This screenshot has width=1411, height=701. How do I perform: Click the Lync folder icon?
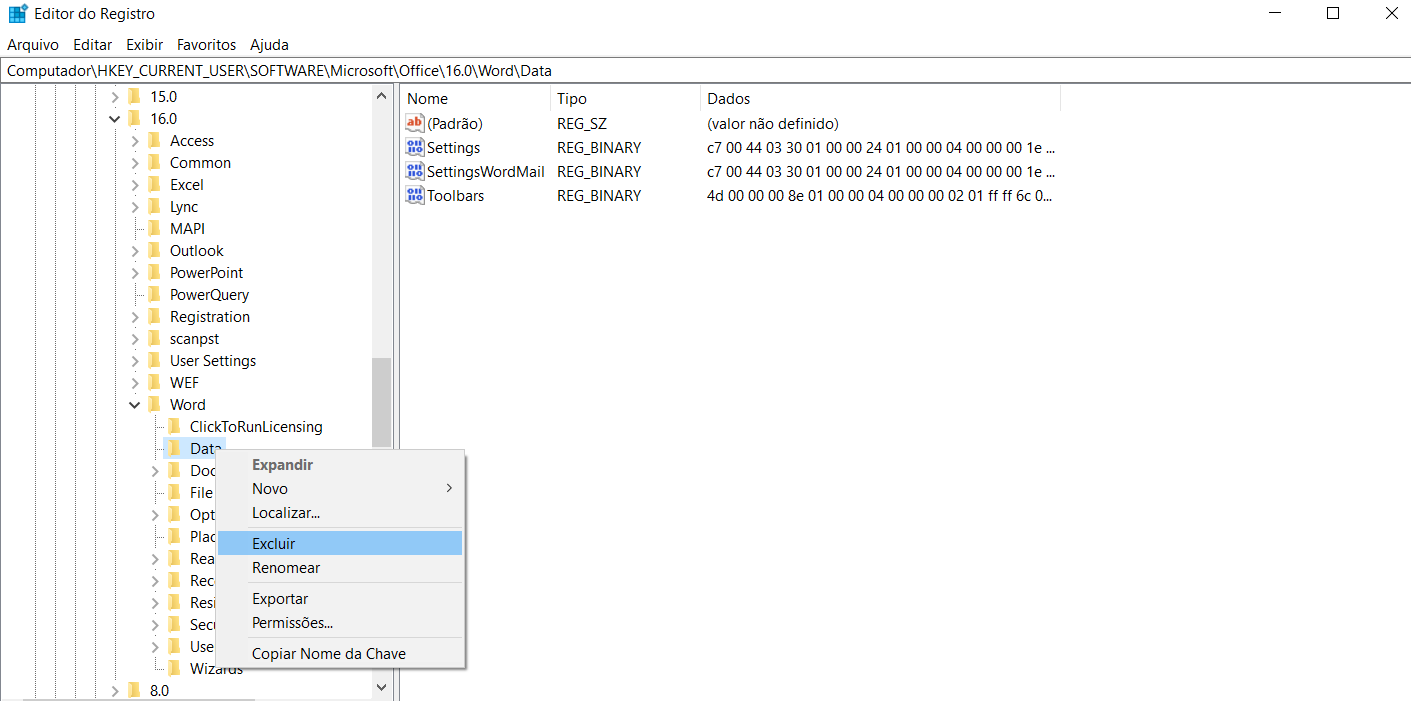coord(154,207)
